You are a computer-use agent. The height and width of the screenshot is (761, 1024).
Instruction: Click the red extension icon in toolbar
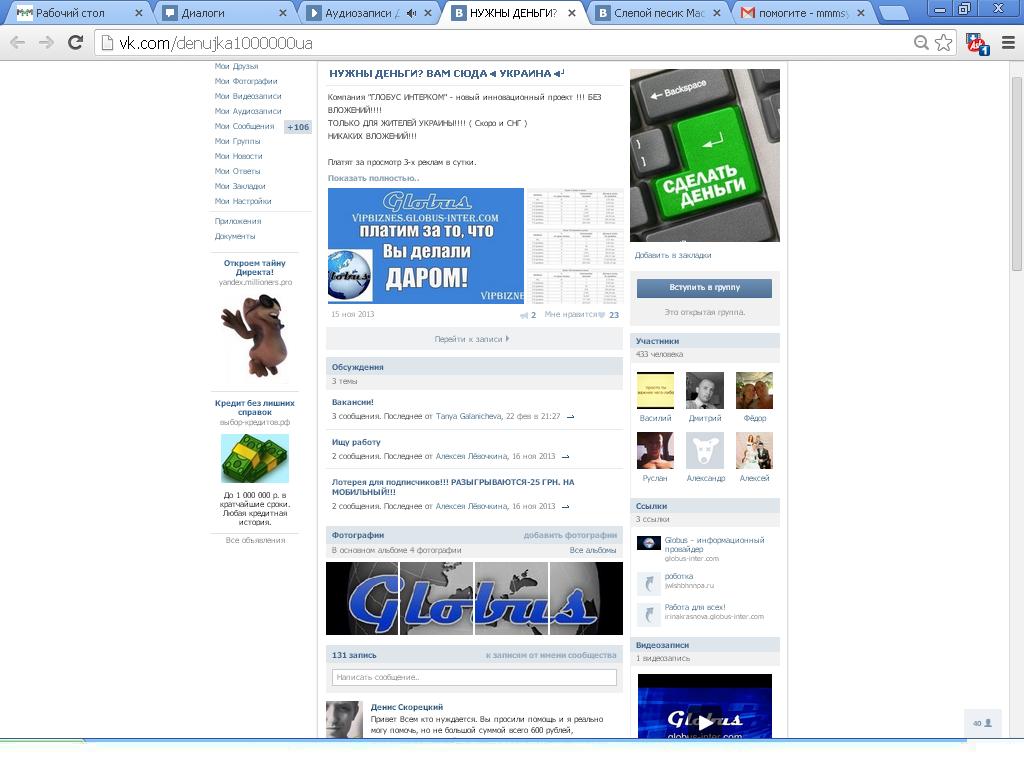(978, 44)
